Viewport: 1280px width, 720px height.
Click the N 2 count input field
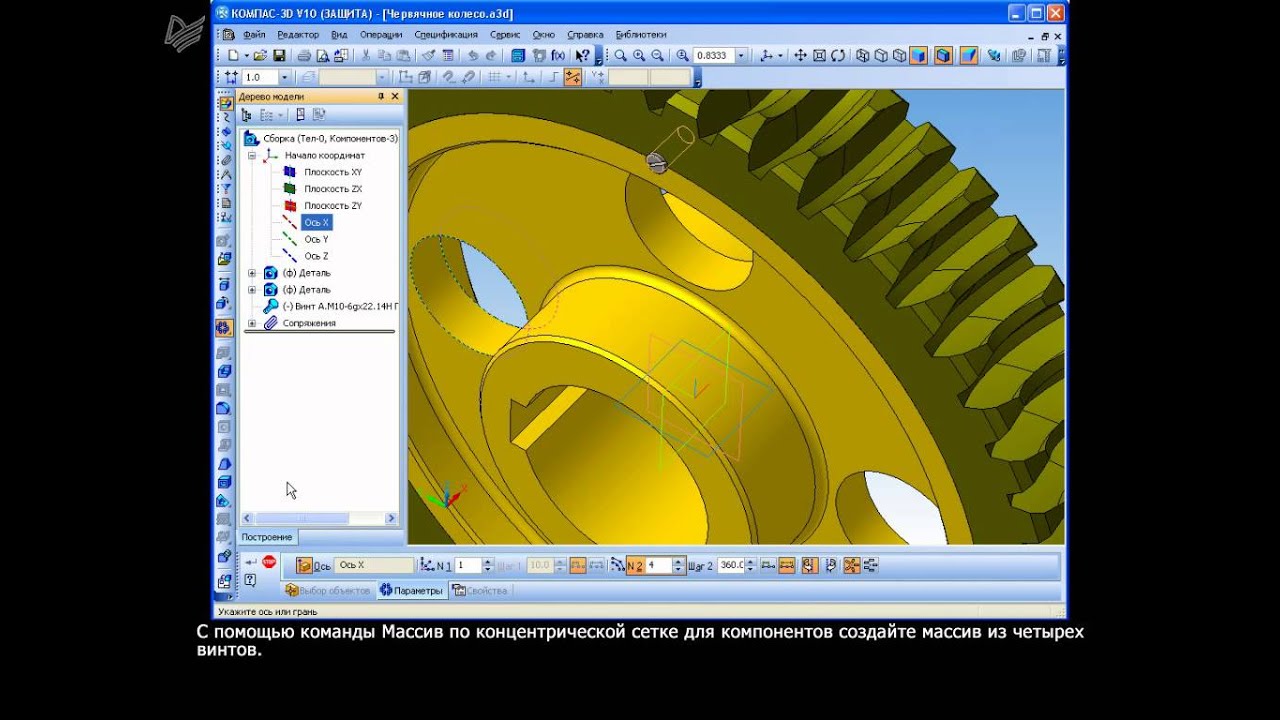click(x=659, y=565)
